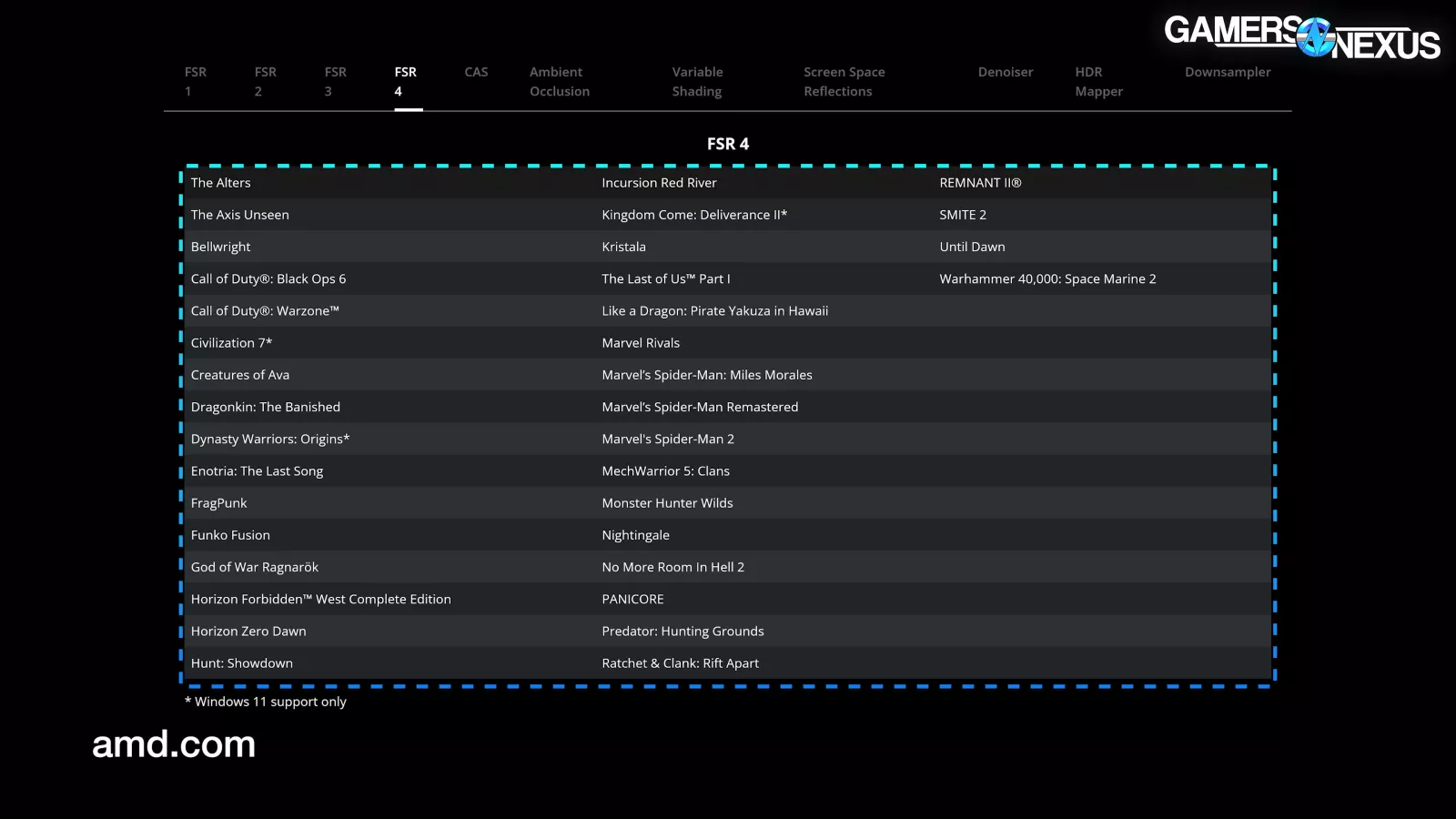Click the Gamers Nexus logo
This screenshot has height=819, width=1456.
1301,37
